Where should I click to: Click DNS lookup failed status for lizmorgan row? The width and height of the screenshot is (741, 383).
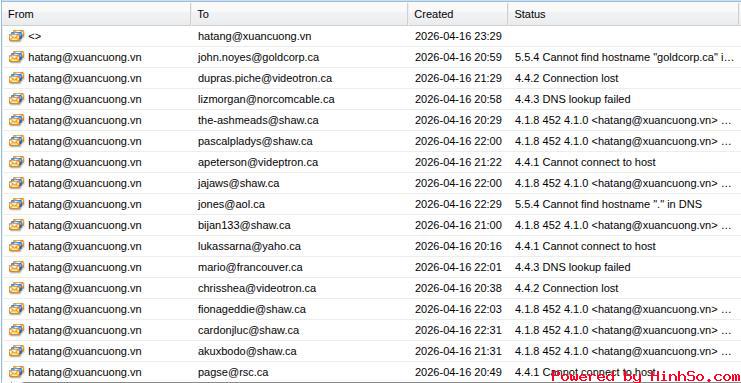click(572, 99)
